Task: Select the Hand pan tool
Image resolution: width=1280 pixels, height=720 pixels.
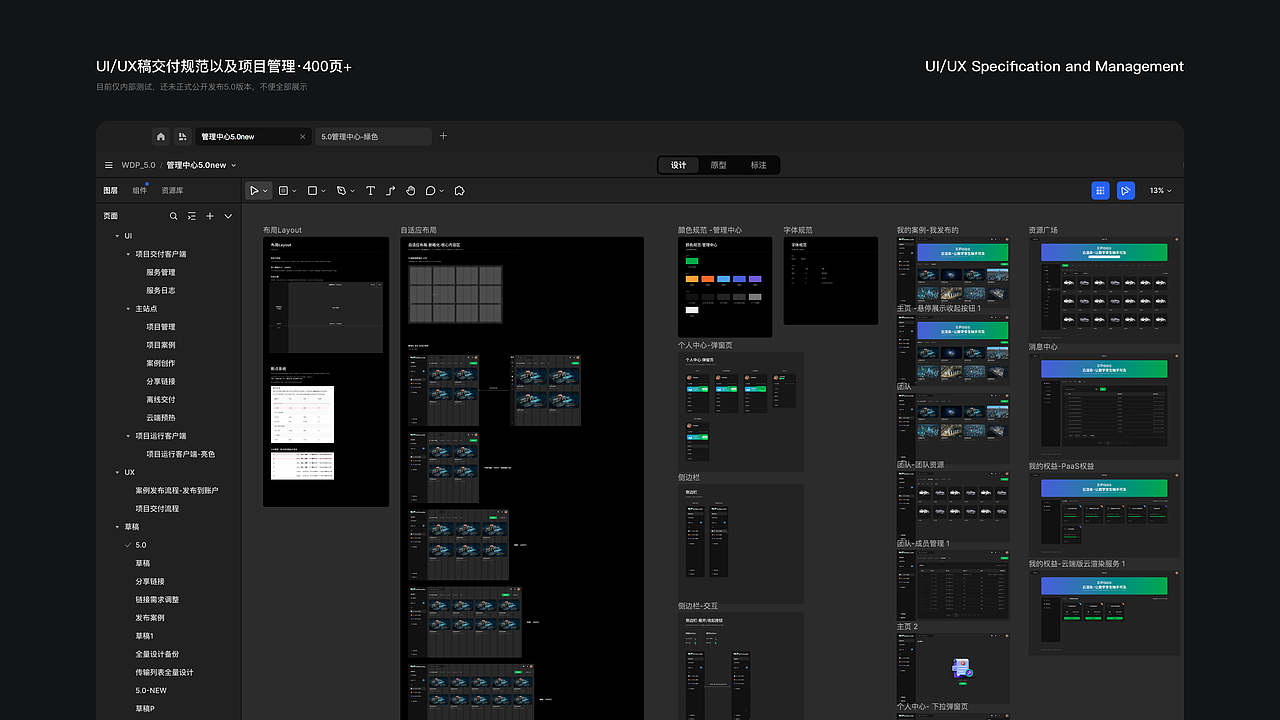Action: point(410,190)
